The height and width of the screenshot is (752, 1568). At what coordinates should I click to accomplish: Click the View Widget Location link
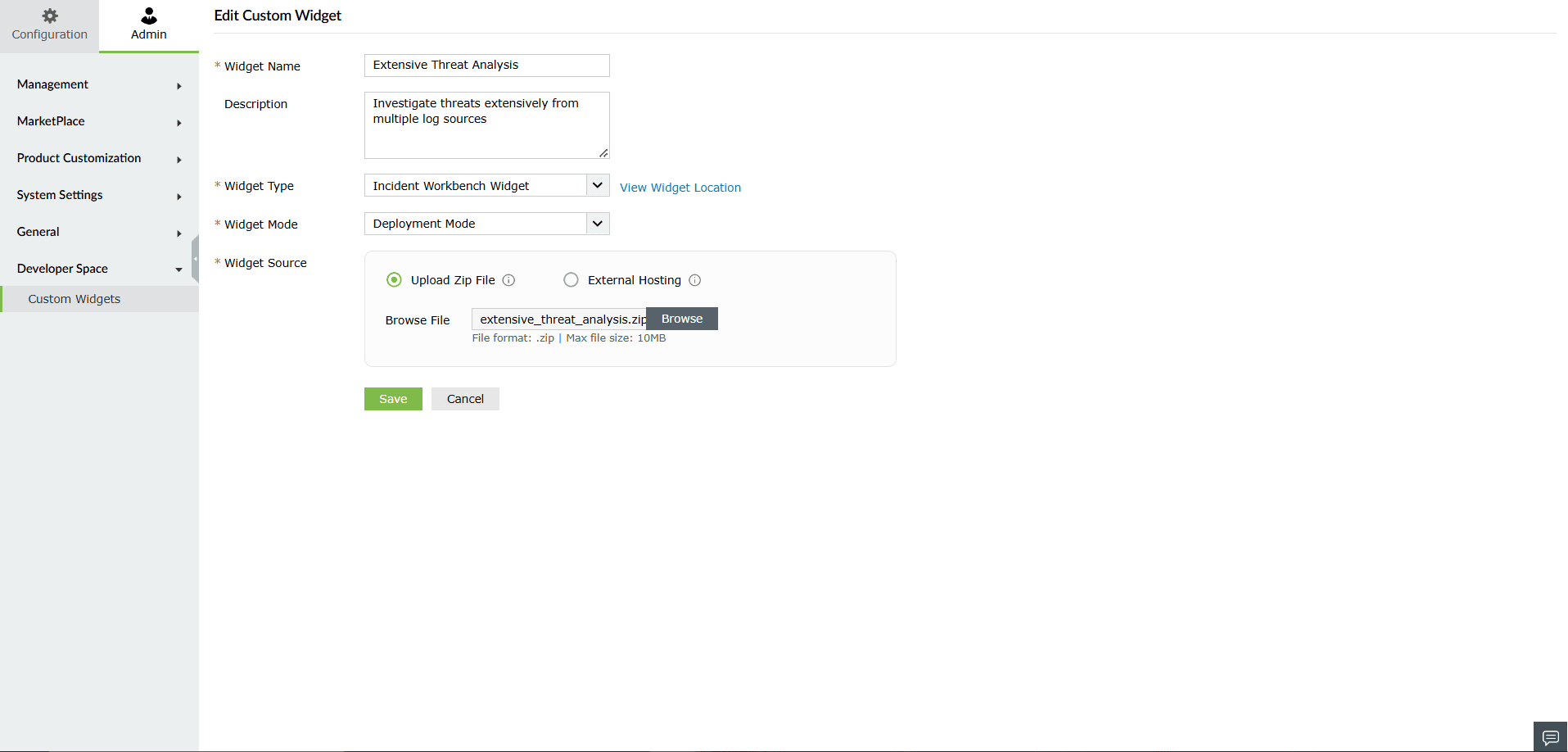[x=680, y=187]
